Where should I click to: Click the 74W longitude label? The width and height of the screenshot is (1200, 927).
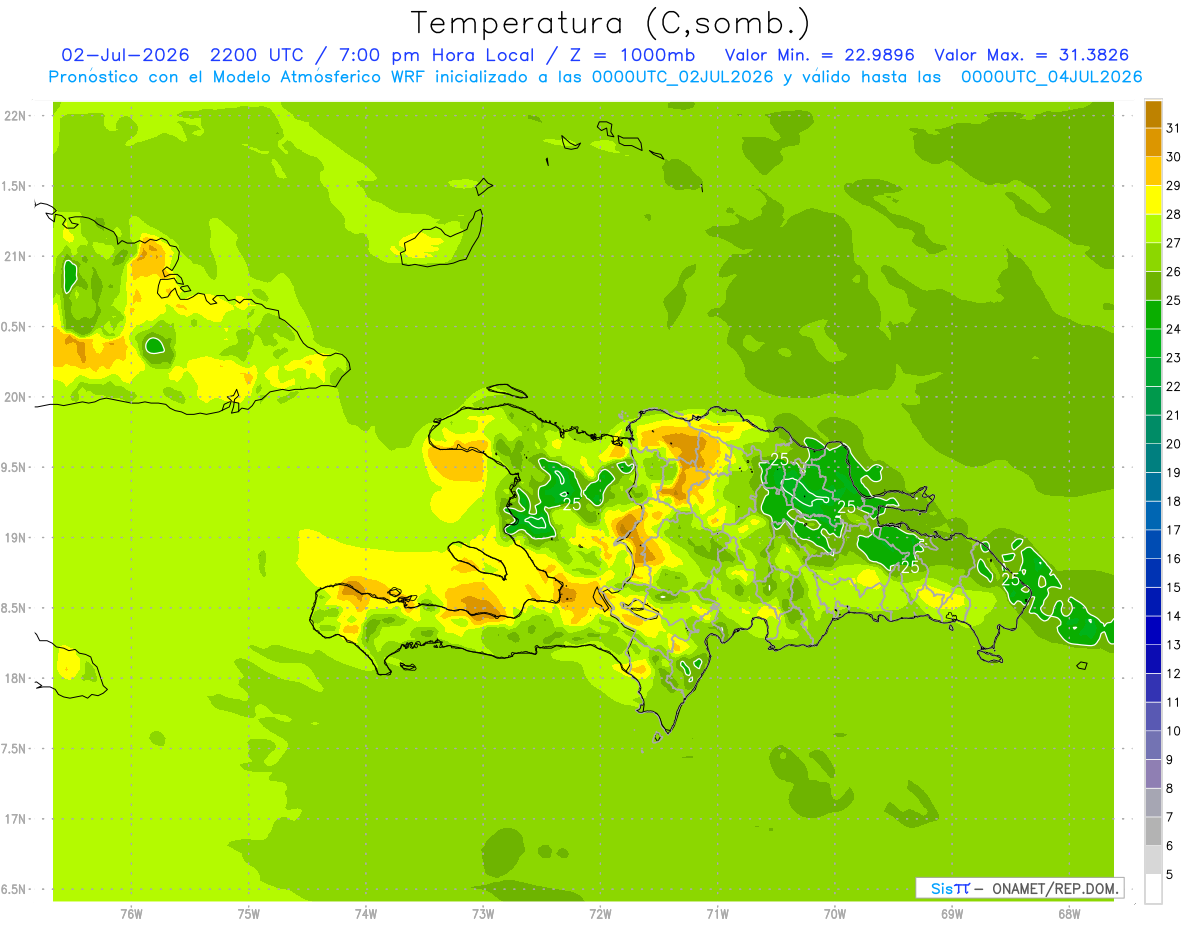[366, 913]
